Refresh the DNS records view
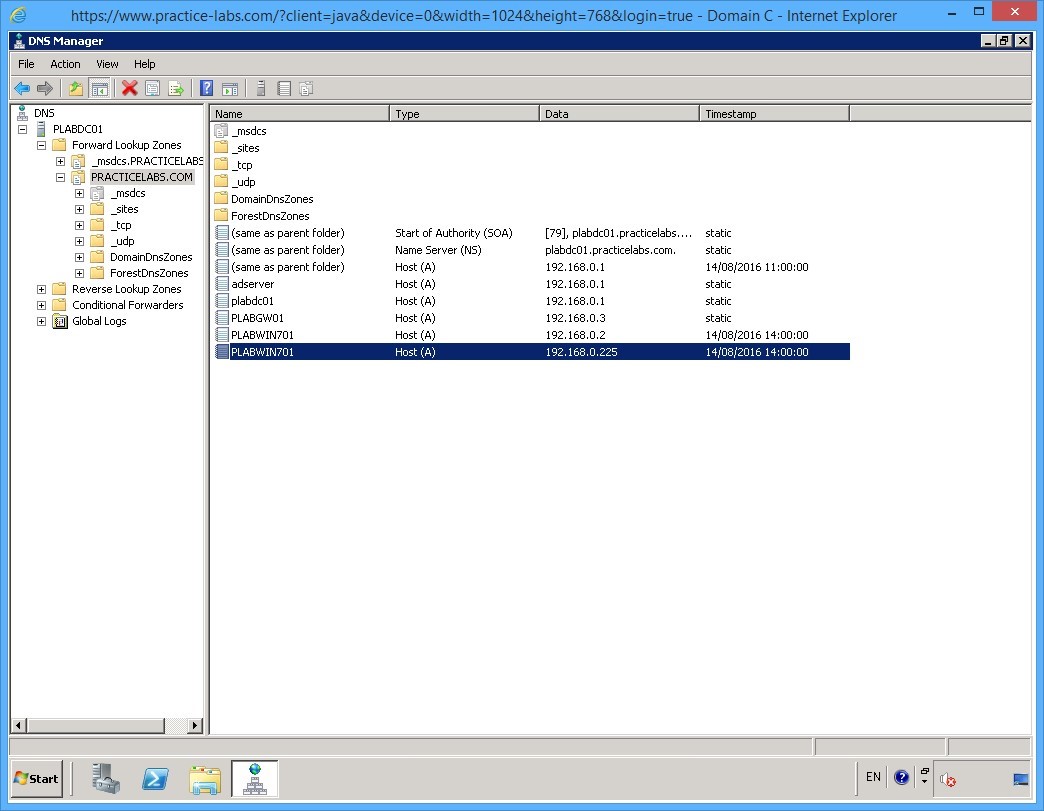 pos(65,64)
